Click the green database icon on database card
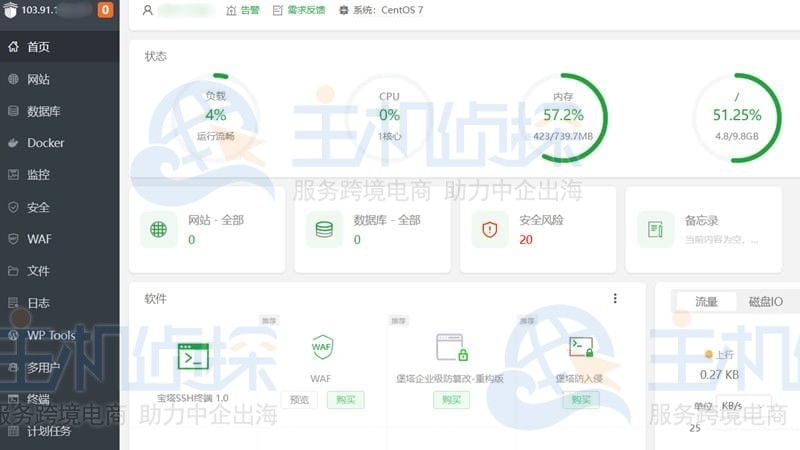This screenshot has height=450, width=800. (x=324, y=230)
